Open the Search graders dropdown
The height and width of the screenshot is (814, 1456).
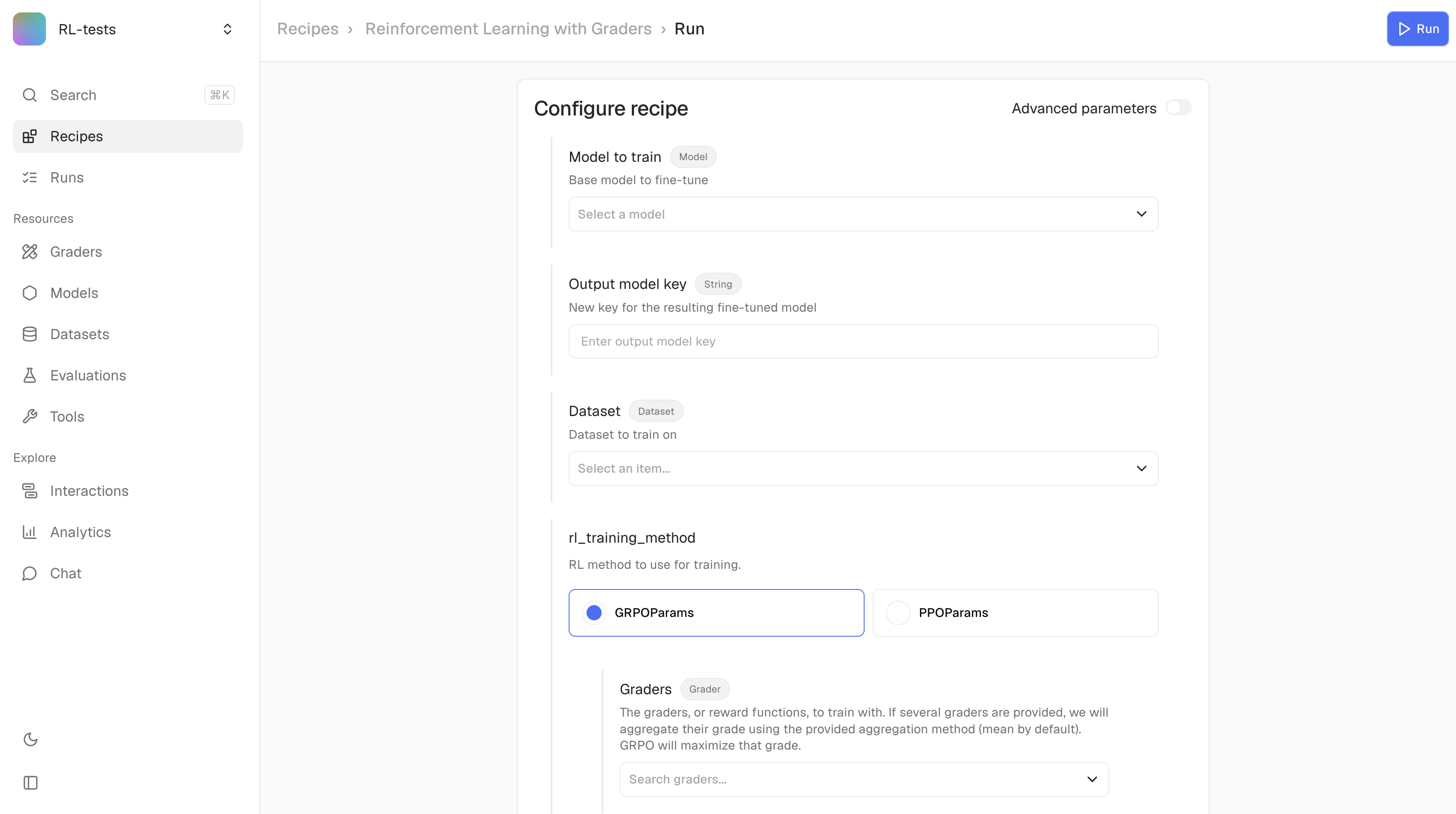pyautogui.click(x=864, y=780)
